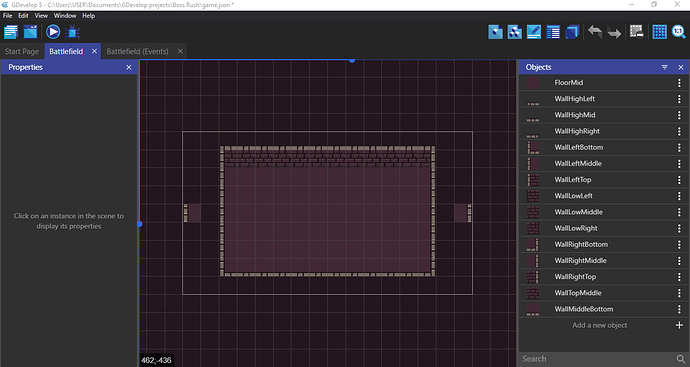This screenshot has width=690, height=367.
Task: Open the Objects panel filter icon
Action: coord(664,67)
